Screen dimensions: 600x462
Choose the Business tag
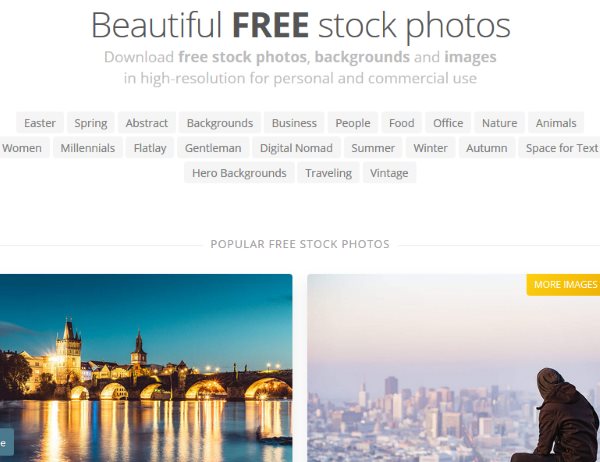coord(294,123)
